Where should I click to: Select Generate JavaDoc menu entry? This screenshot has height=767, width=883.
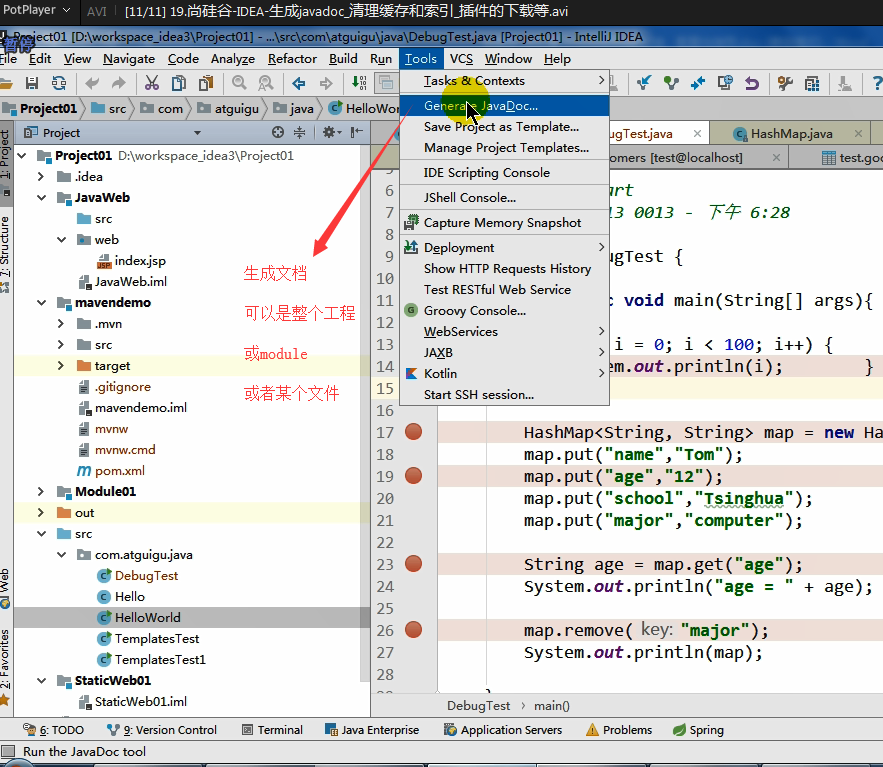point(505,106)
